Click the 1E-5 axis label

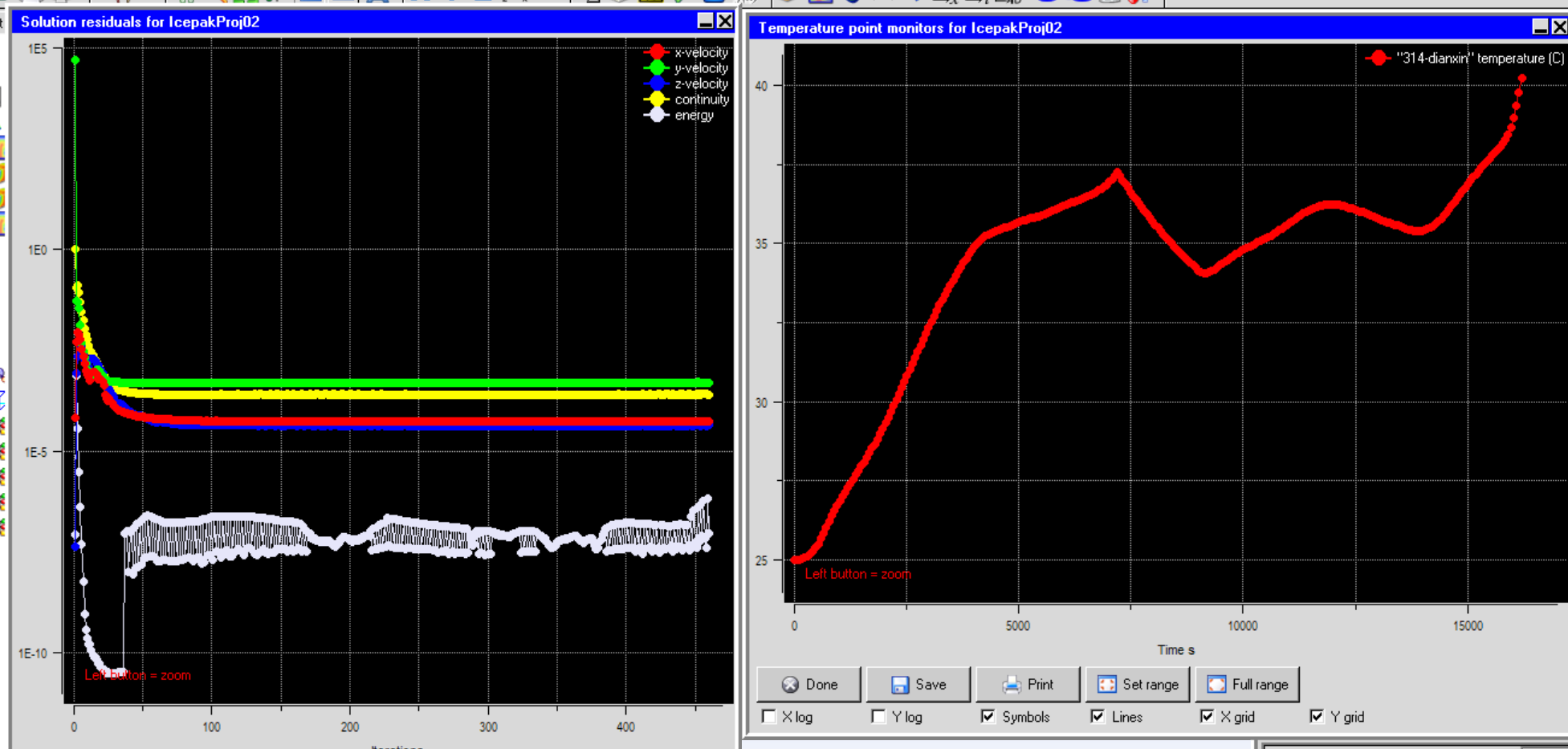(35, 452)
